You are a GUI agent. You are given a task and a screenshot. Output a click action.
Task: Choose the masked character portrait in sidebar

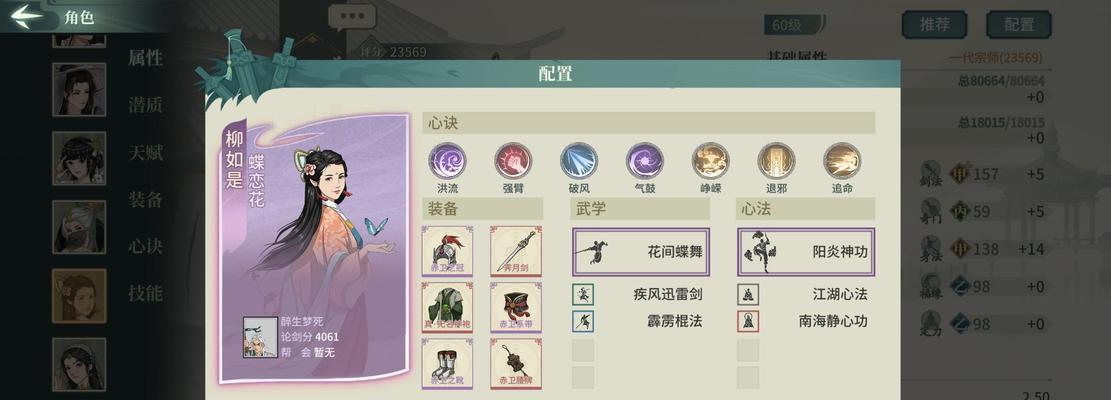(79, 227)
